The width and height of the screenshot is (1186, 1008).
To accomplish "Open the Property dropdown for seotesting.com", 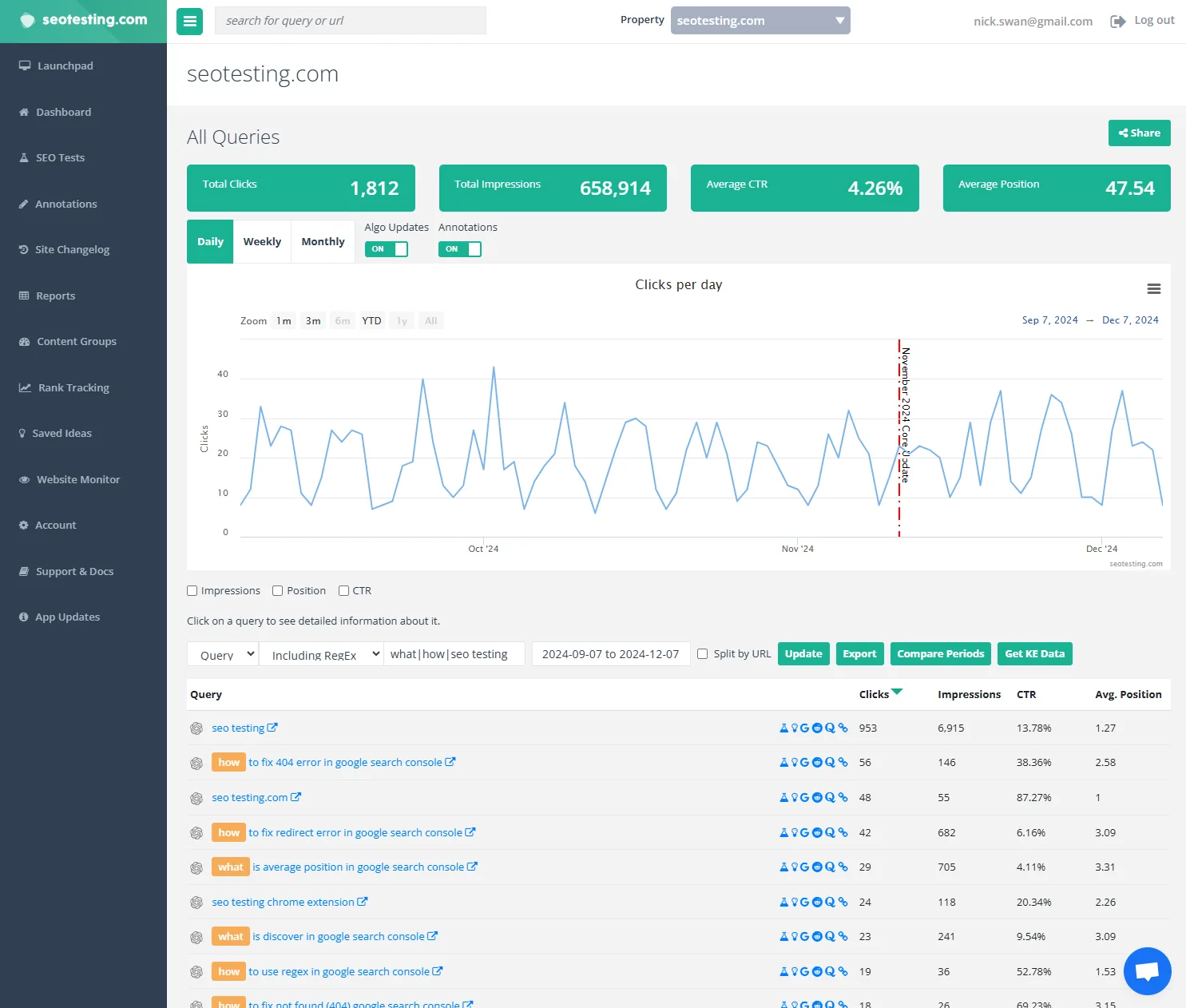I will click(x=760, y=21).
